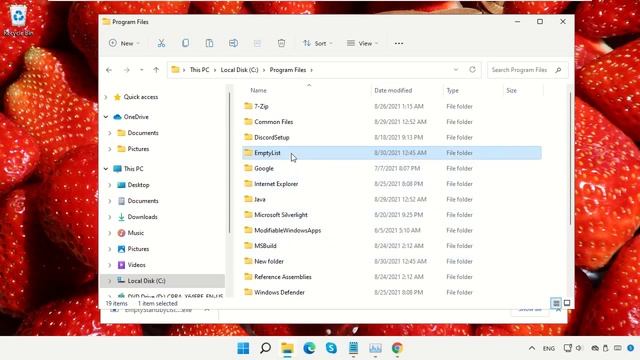
Task: Open Recycle Bin on desktop
Action: 18,20
